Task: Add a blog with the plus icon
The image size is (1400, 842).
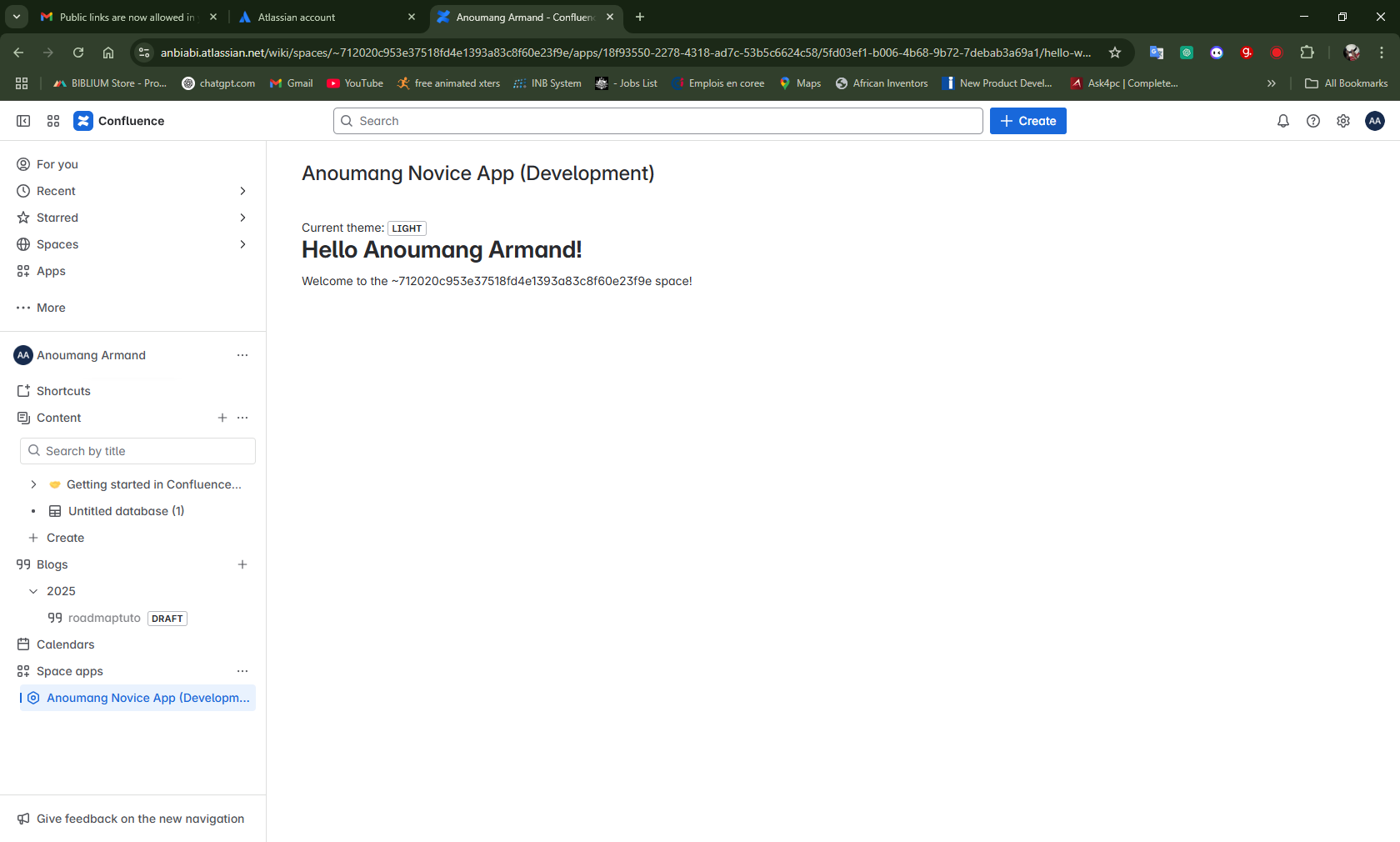Action: click(x=242, y=564)
